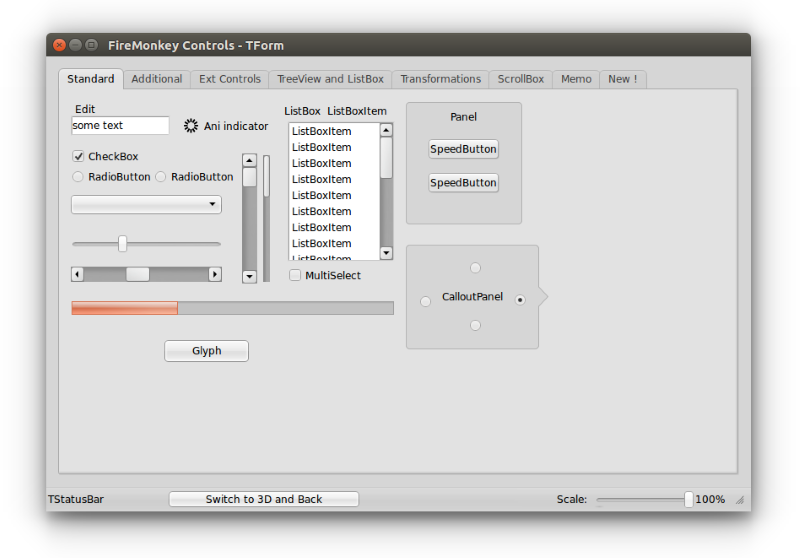
Task: Click the 100% scale value
Action: [710, 499]
